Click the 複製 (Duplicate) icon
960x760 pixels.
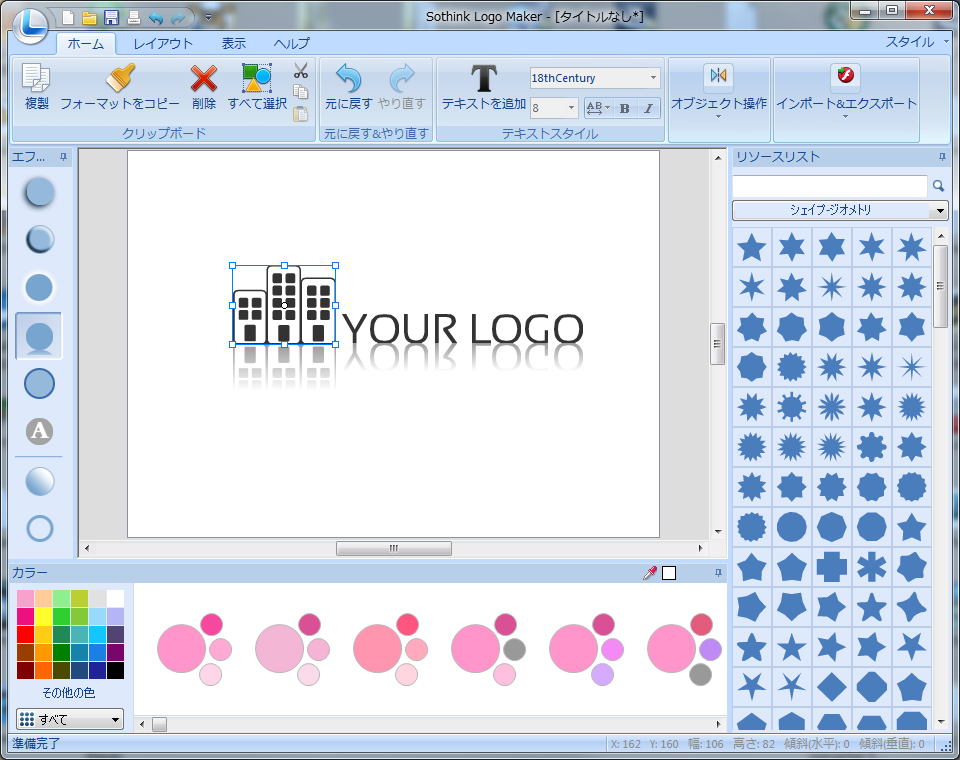point(36,79)
